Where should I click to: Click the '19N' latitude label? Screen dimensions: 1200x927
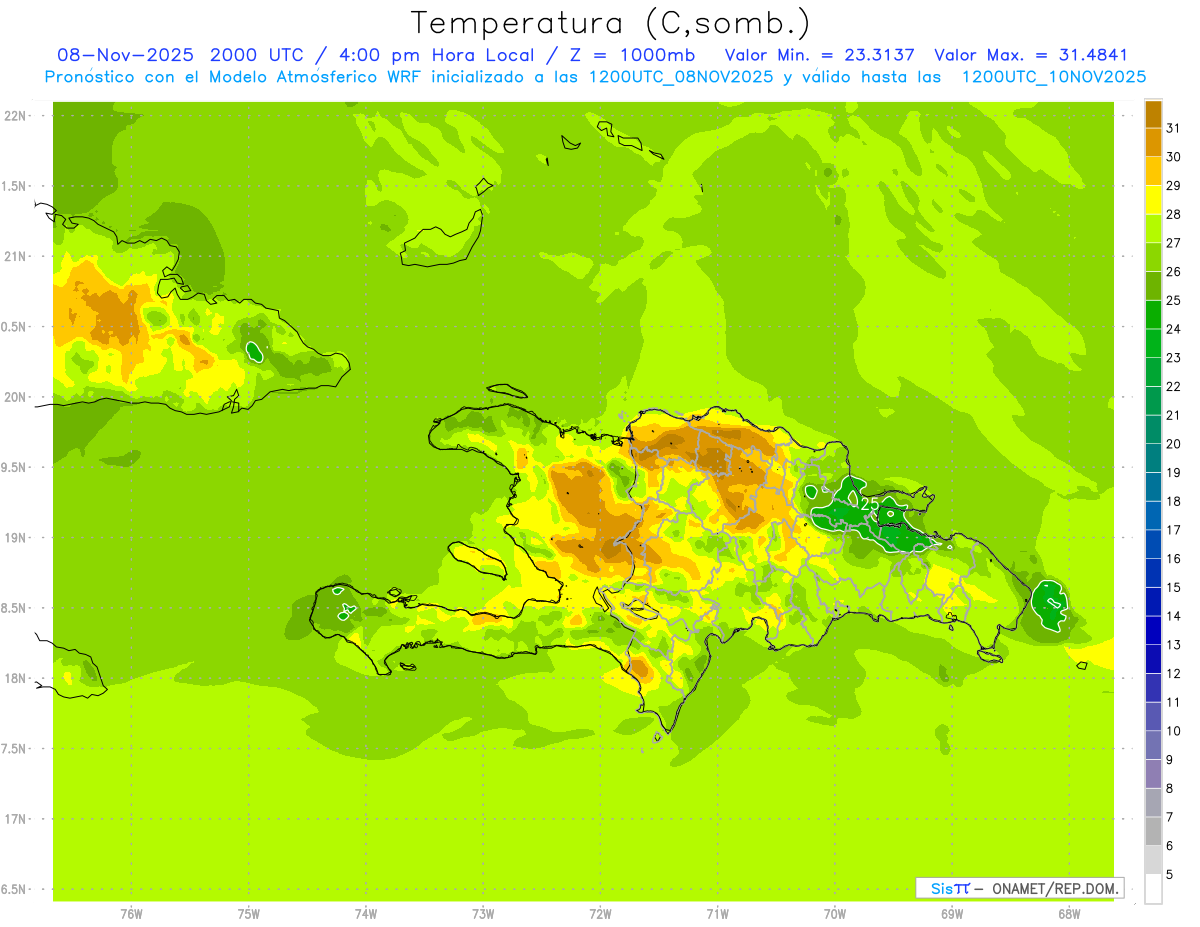click(x=15, y=538)
